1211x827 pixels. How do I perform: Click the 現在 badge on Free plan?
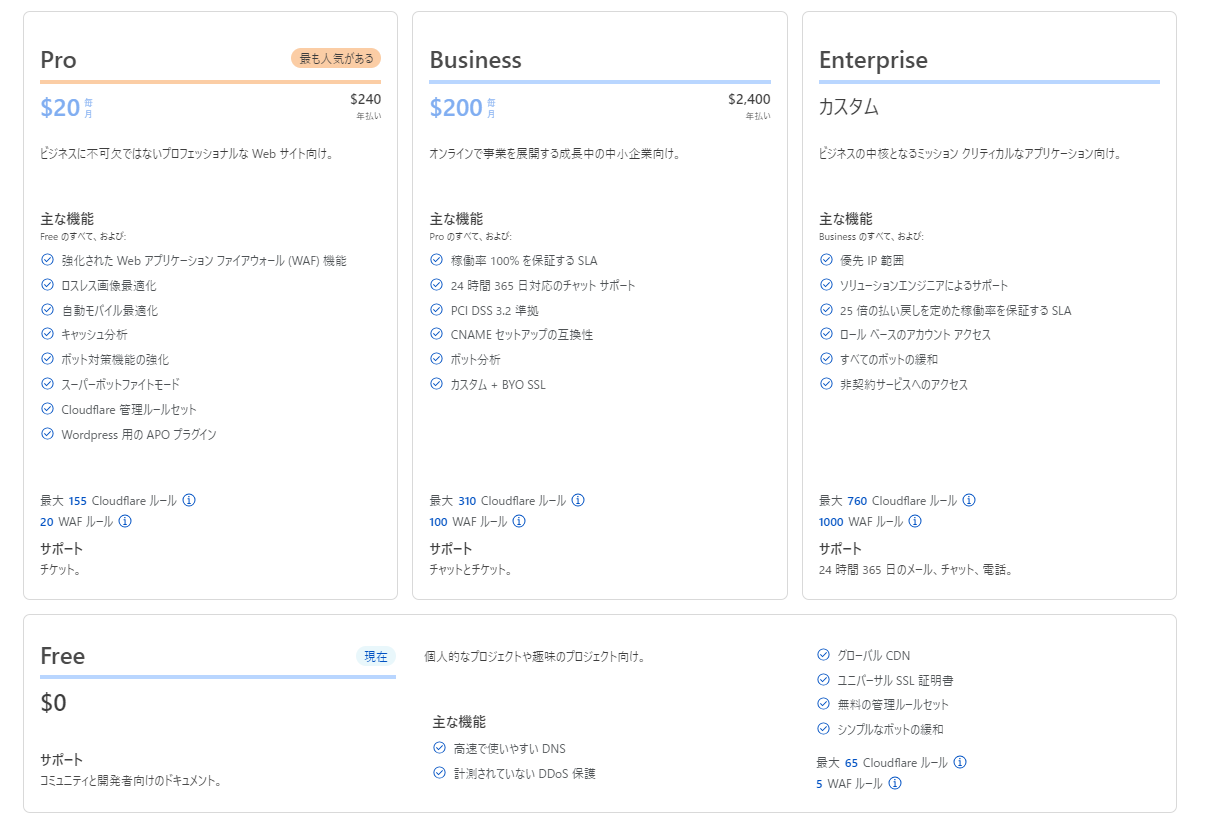(376, 657)
